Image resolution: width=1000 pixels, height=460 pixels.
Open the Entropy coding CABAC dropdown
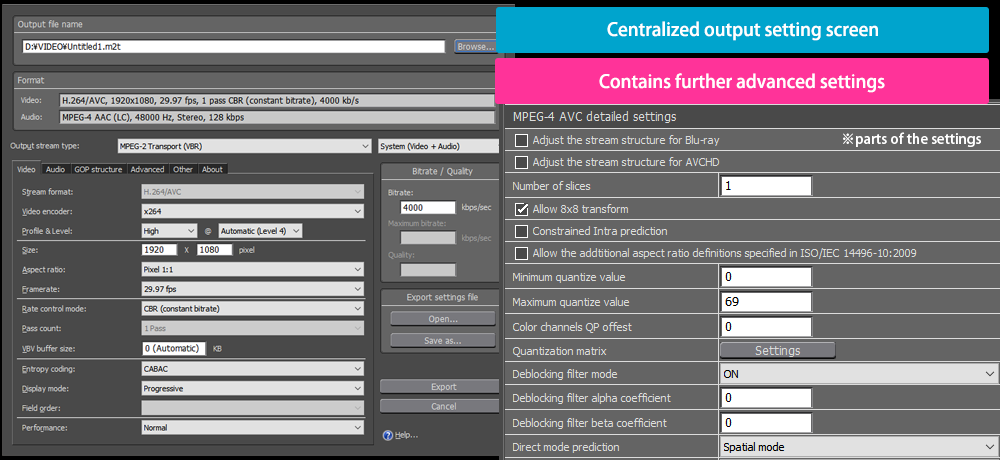coord(253,369)
